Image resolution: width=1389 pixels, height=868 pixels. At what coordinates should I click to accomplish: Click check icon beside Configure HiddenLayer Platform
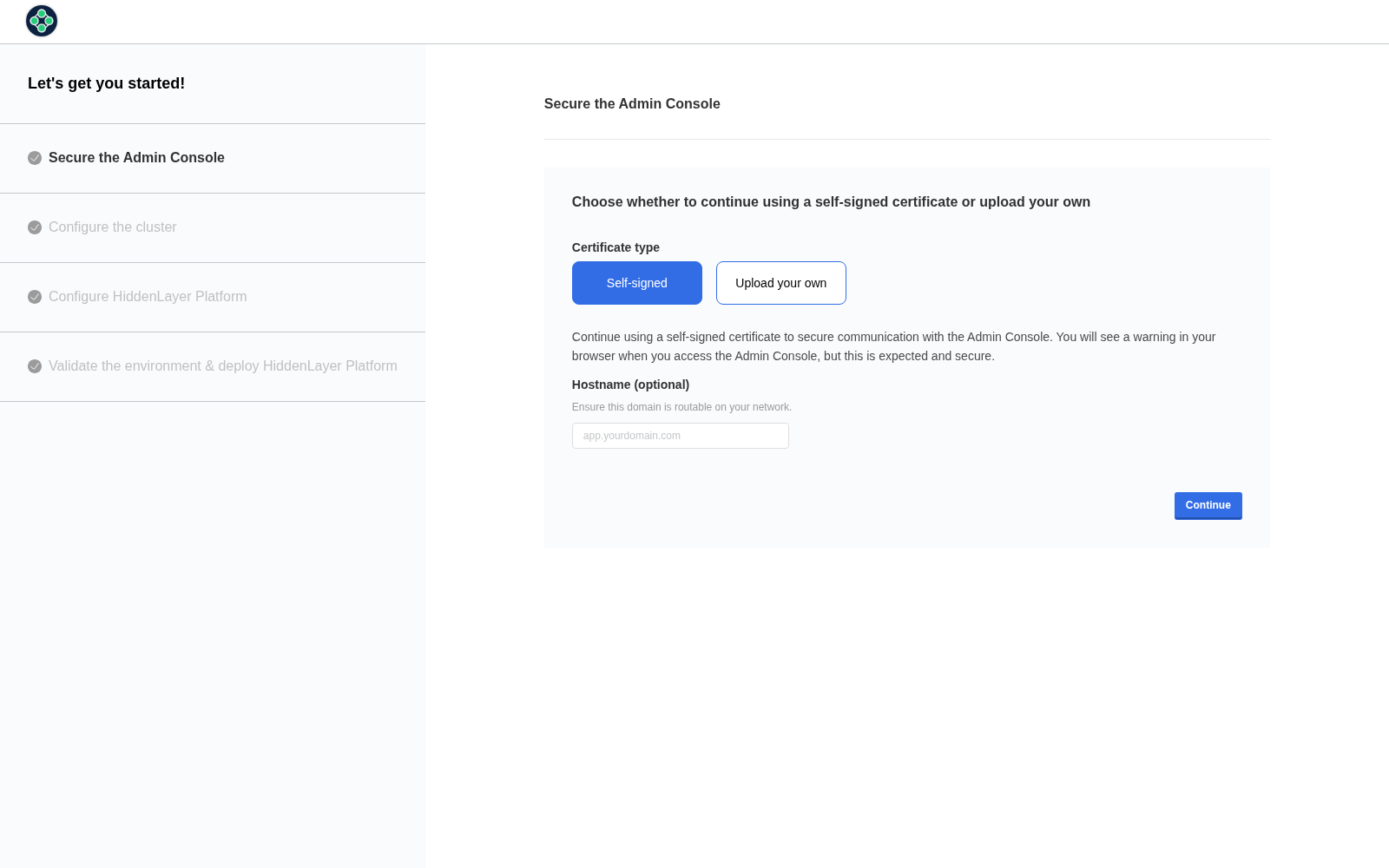[35, 297]
